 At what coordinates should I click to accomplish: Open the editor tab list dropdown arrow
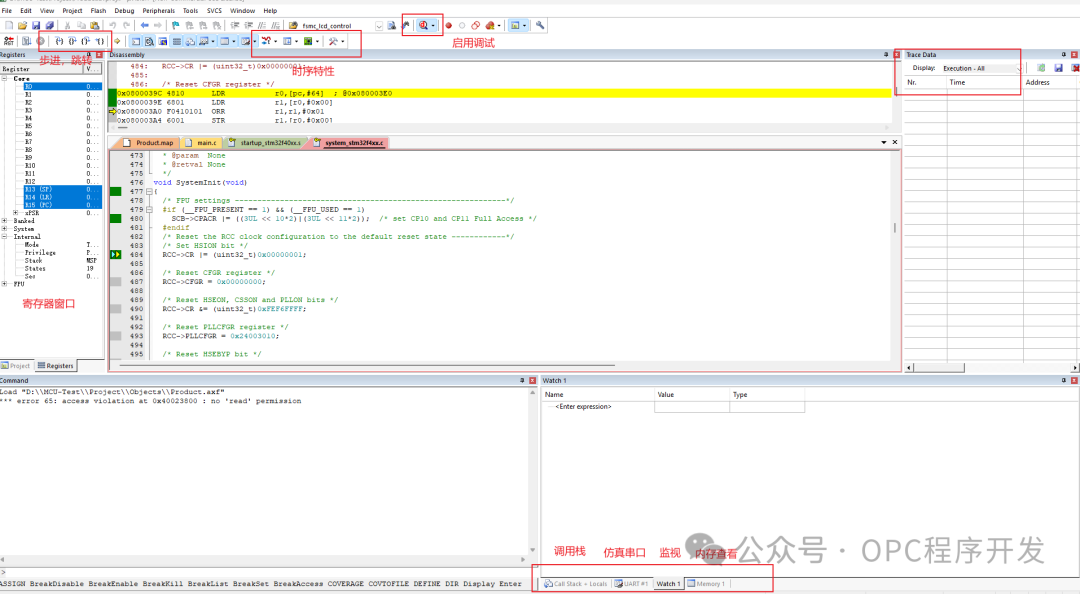point(884,142)
